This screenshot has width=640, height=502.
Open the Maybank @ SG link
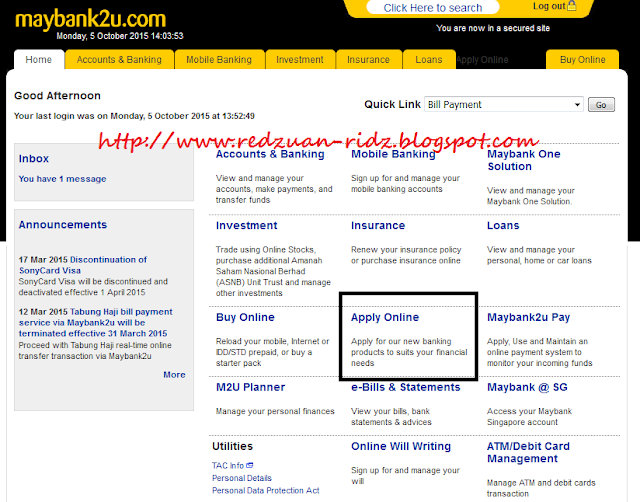[527, 387]
